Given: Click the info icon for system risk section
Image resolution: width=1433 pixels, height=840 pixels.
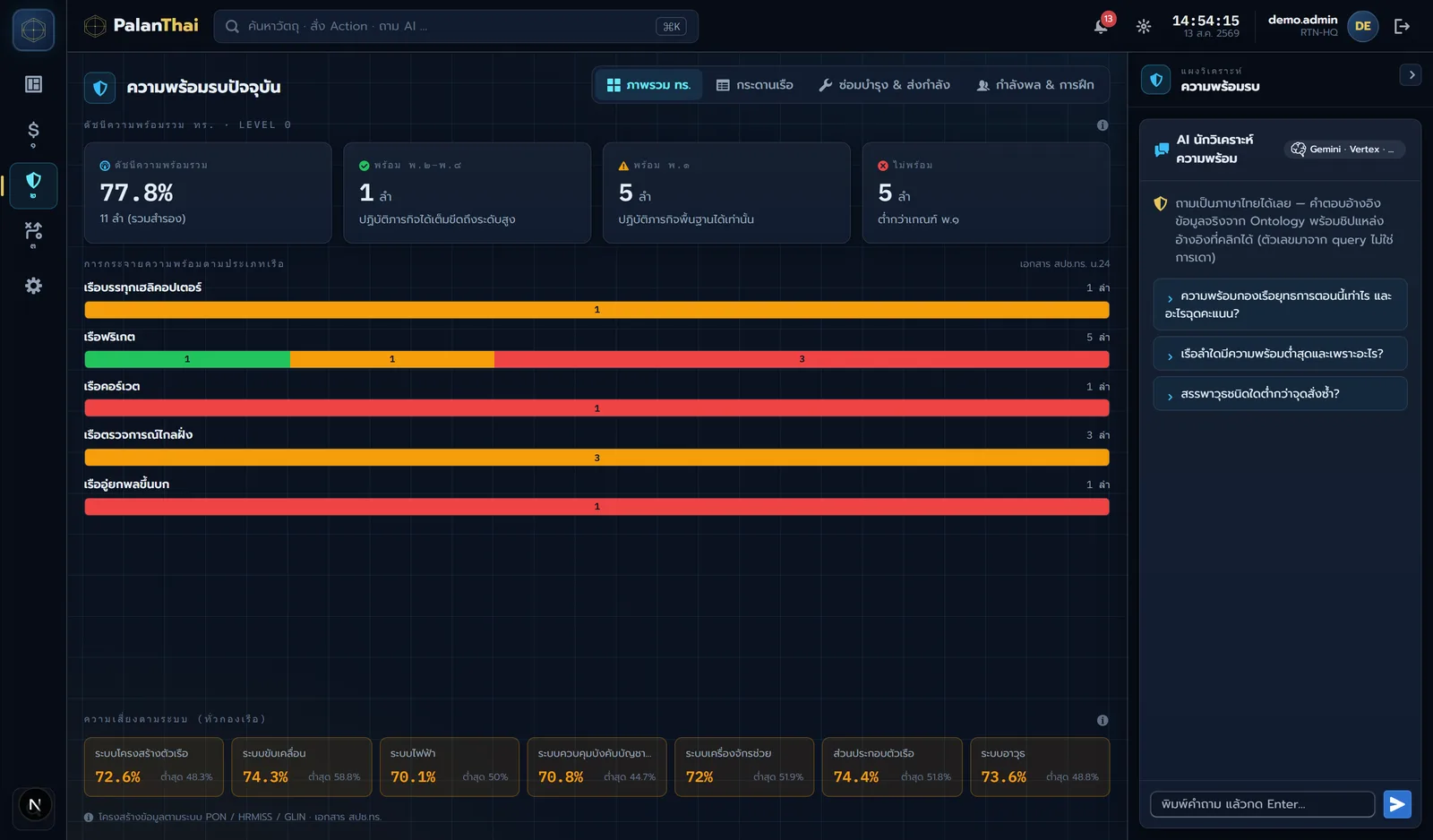Looking at the screenshot, I should 1103,720.
